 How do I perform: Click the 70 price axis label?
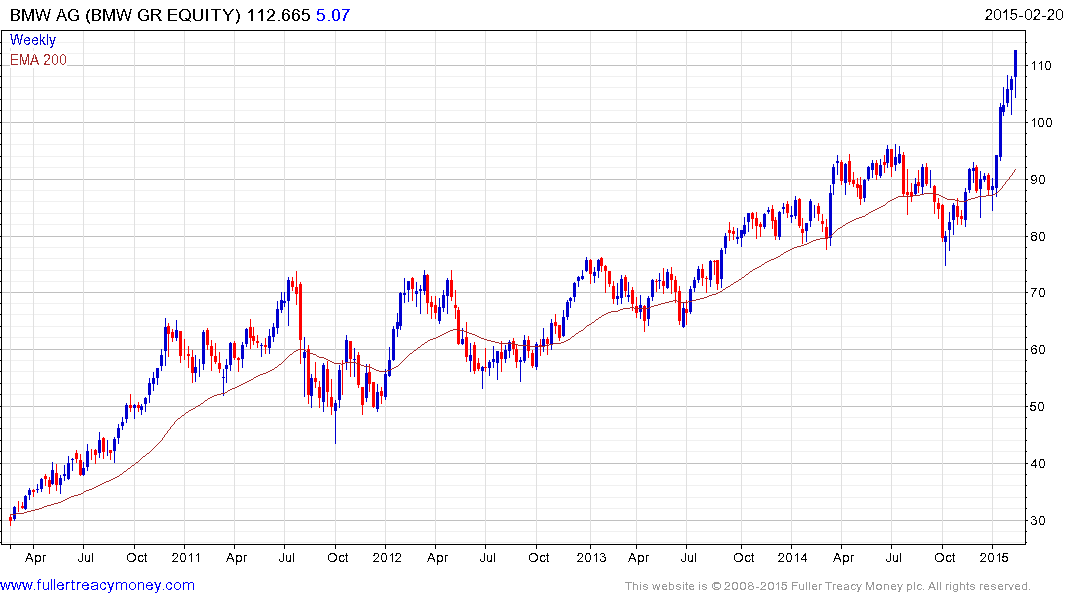point(1038,293)
